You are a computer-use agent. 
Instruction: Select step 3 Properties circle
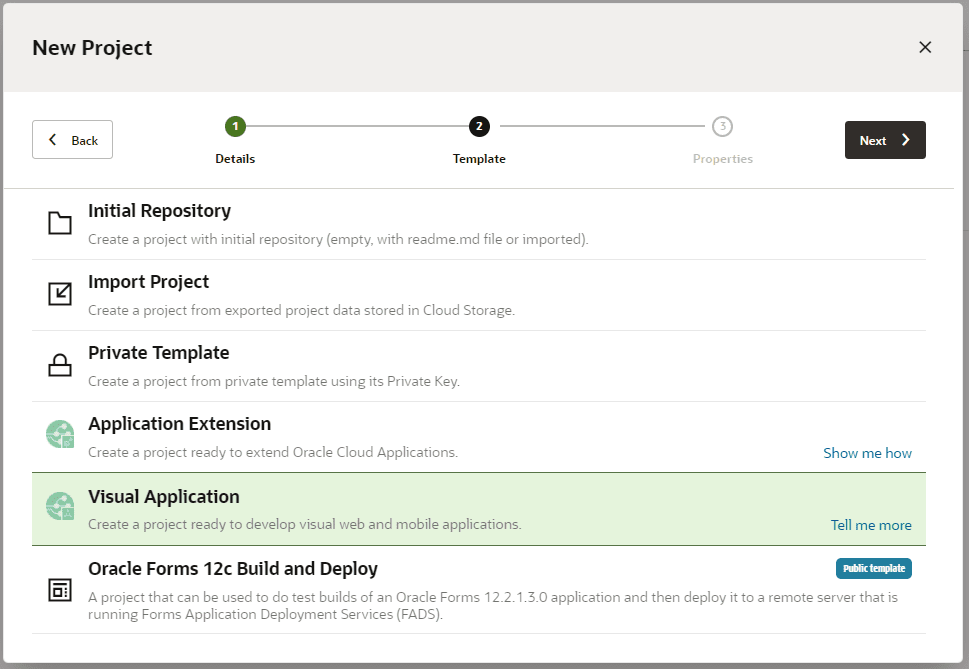[x=722, y=127]
